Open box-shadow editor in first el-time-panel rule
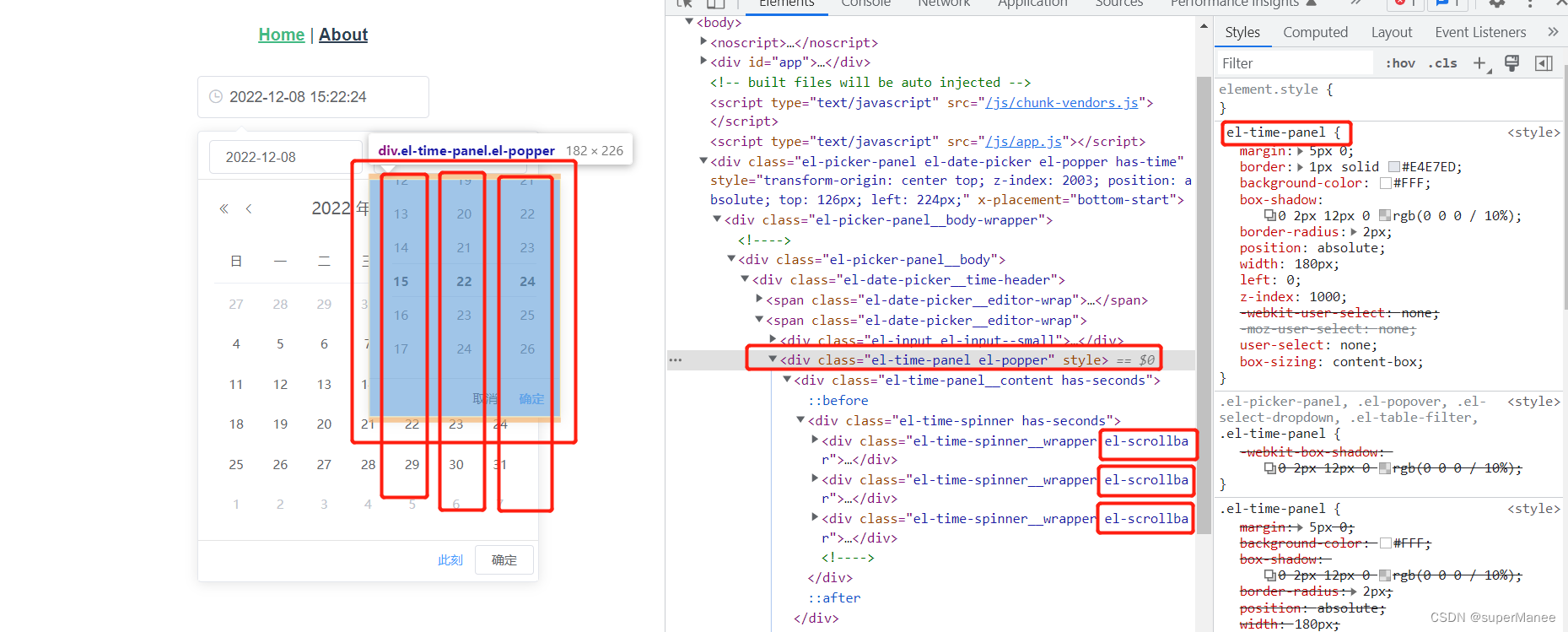This screenshot has width=1568, height=632. 1270,216
